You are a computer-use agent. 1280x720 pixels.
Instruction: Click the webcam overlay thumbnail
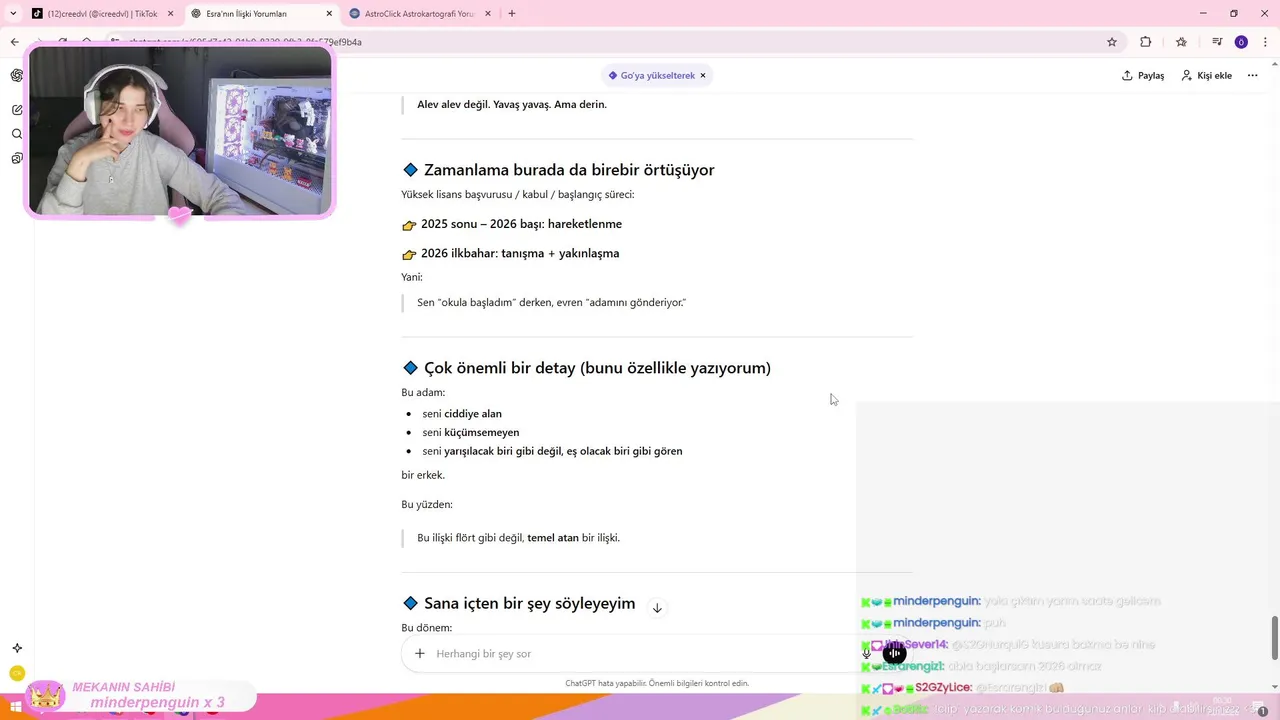[180, 130]
